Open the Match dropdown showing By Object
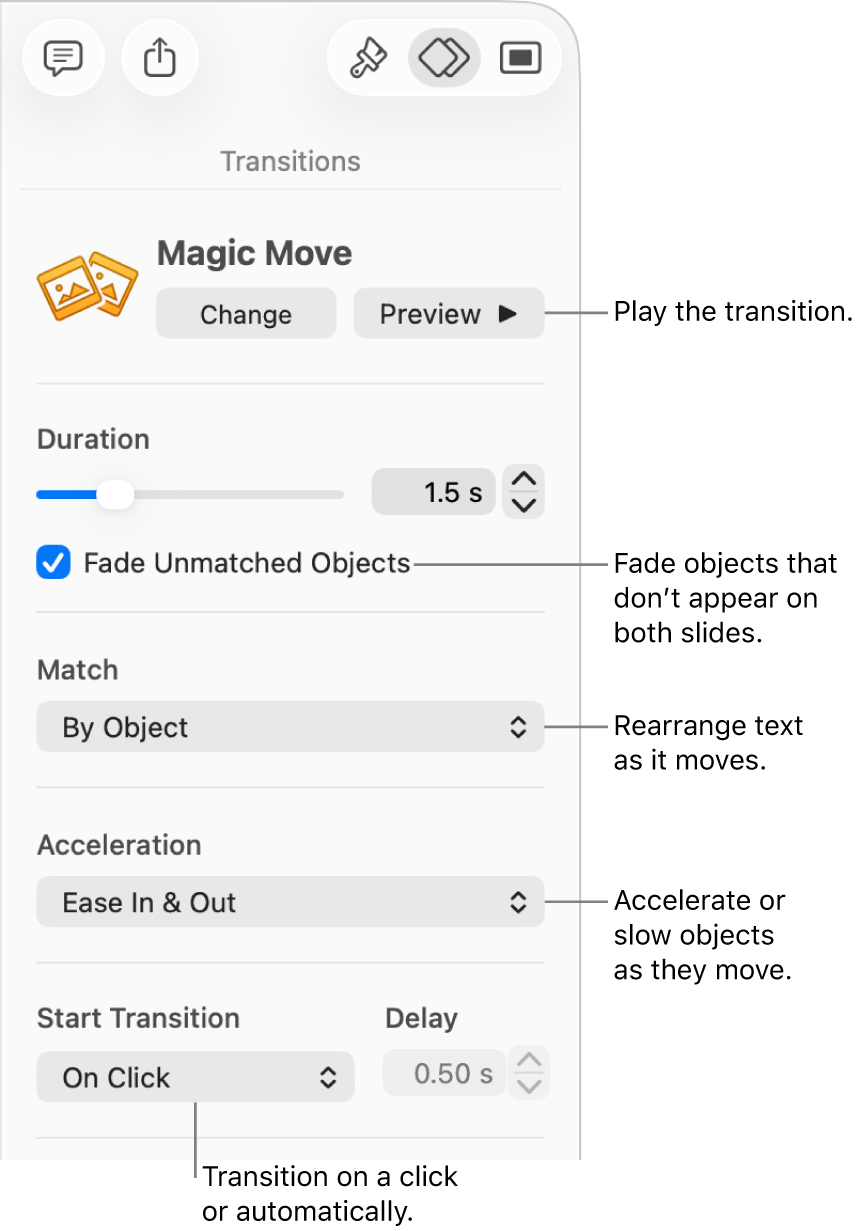The height and width of the screenshot is (1231, 860). click(x=290, y=727)
